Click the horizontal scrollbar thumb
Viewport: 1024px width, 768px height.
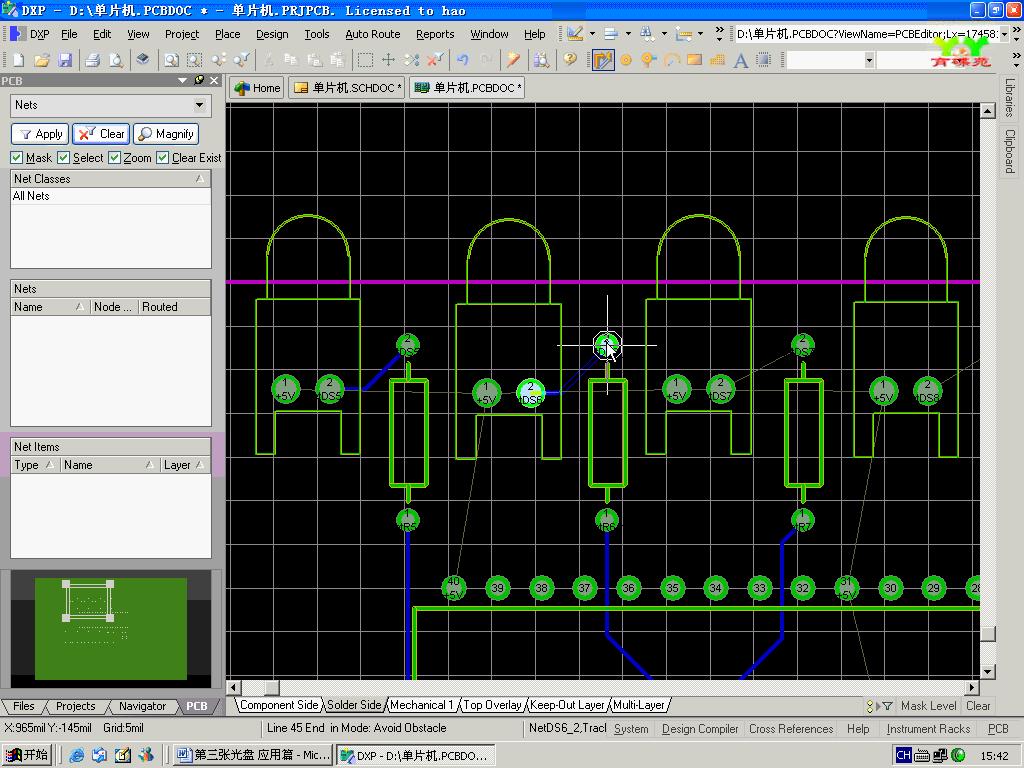tap(271, 688)
